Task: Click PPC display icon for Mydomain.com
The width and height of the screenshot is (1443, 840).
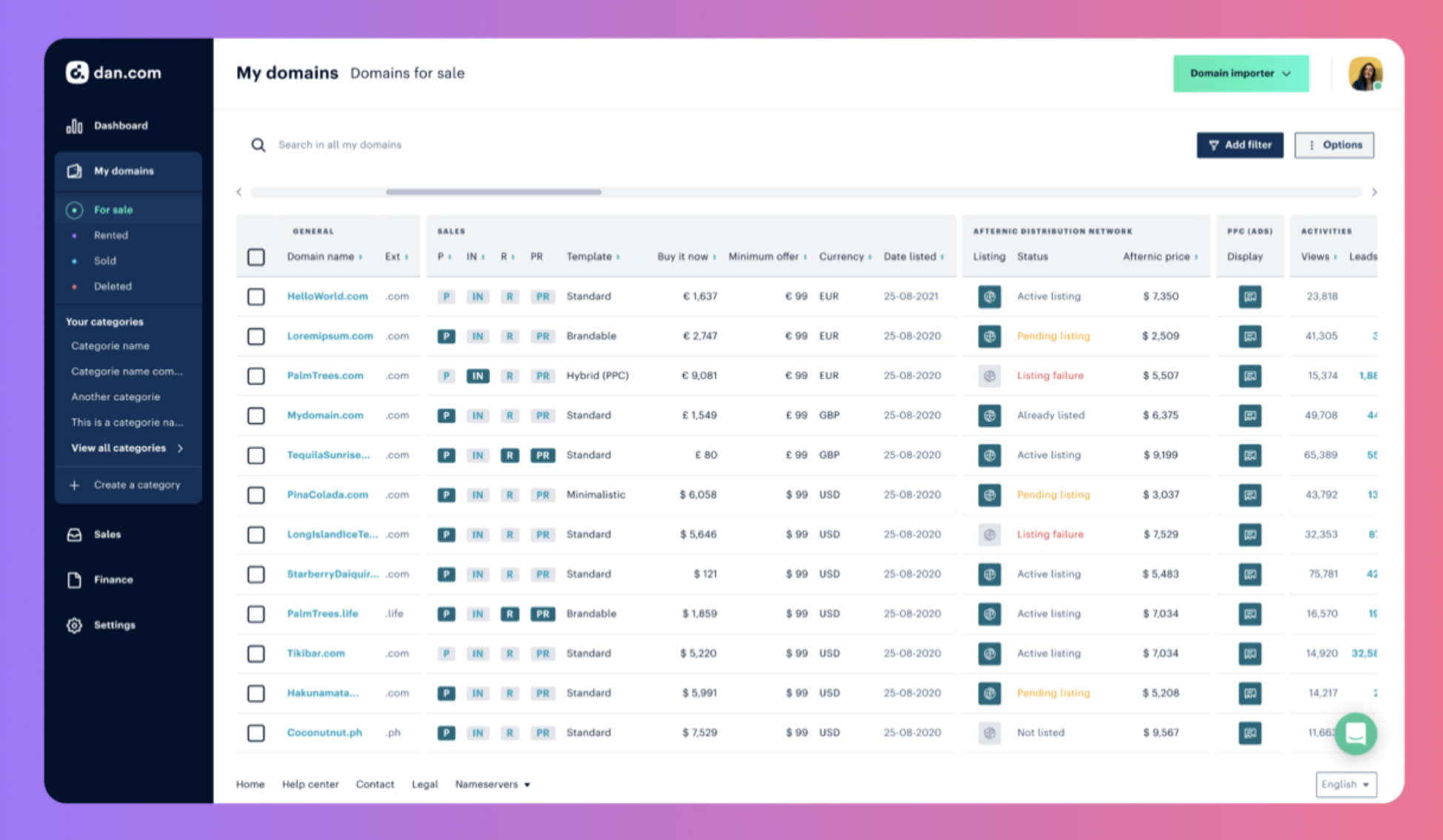Action: pos(1250,416)
